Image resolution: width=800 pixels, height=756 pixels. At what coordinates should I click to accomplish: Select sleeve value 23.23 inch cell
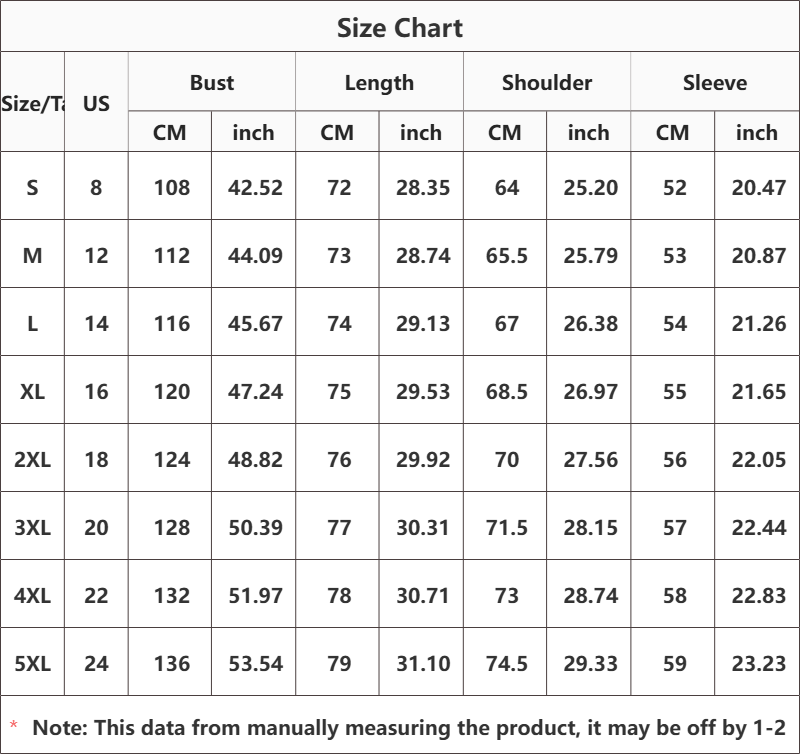[x=758, y=663]
